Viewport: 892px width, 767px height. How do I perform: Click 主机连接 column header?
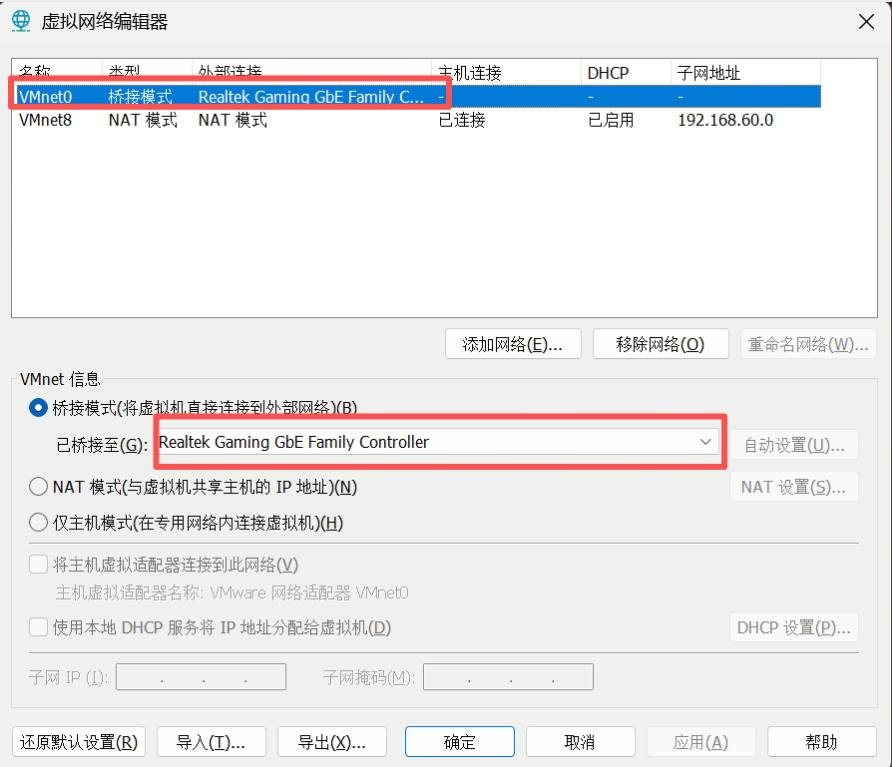coord(506,73)
